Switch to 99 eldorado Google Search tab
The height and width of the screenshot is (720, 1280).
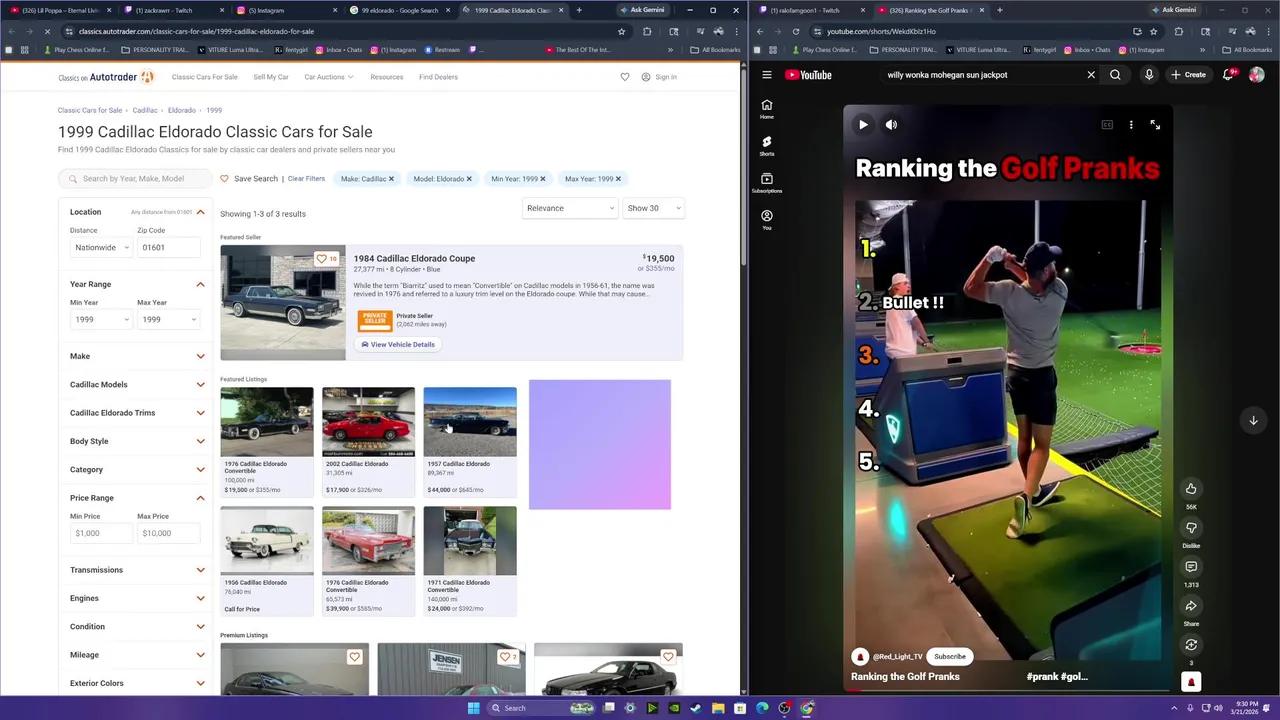coord(399,10)
